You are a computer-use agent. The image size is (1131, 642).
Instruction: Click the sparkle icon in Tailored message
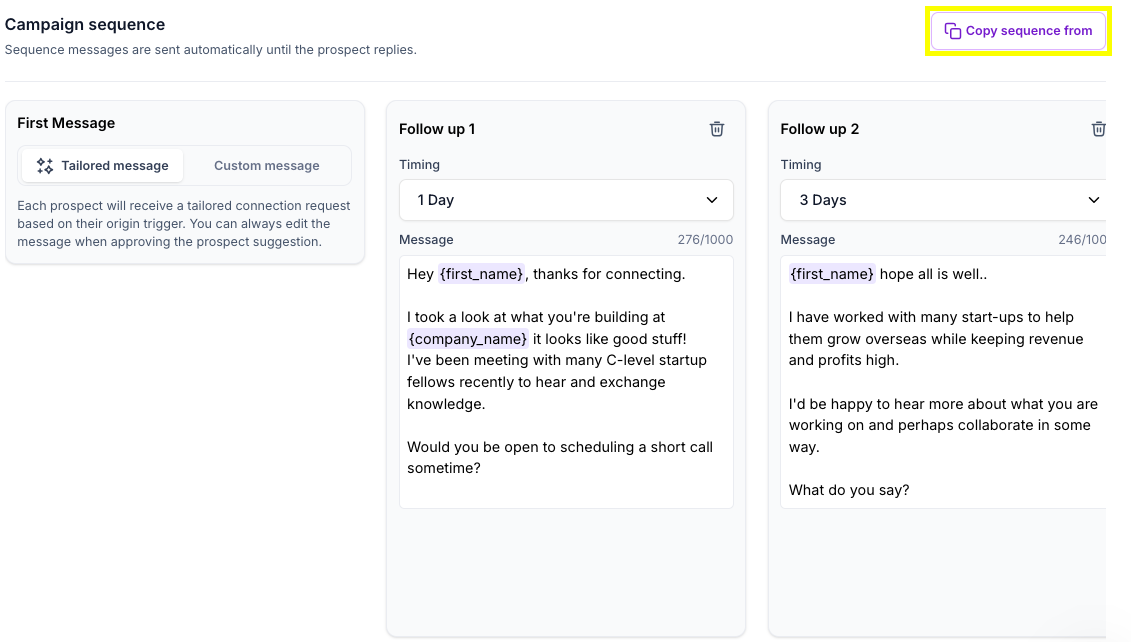44,166
